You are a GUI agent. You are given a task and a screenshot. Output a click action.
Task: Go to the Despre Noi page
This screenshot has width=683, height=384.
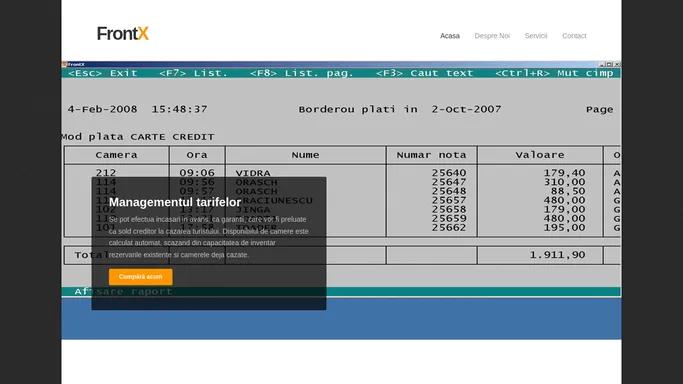[x=492, y=36]
